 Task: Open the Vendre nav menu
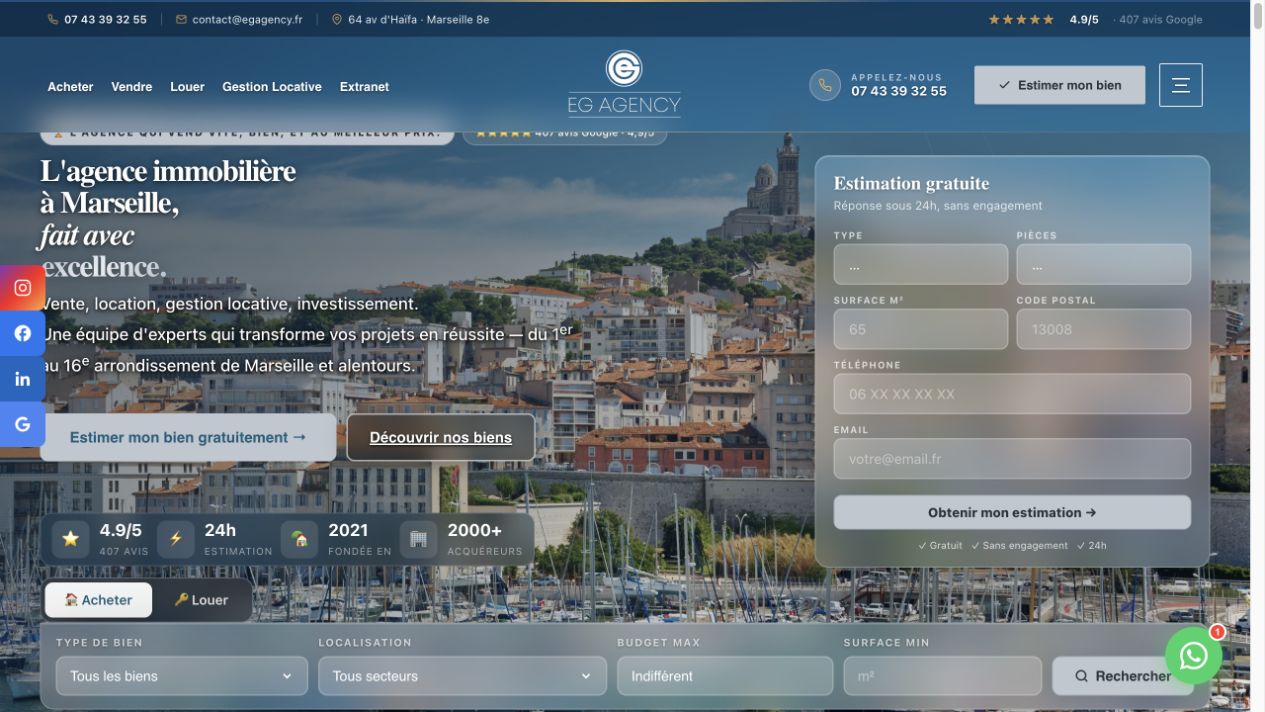131,87
